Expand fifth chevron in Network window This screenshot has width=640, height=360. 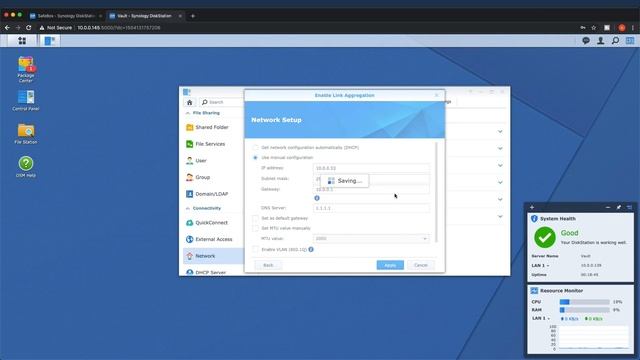click(x=500, y=200)
